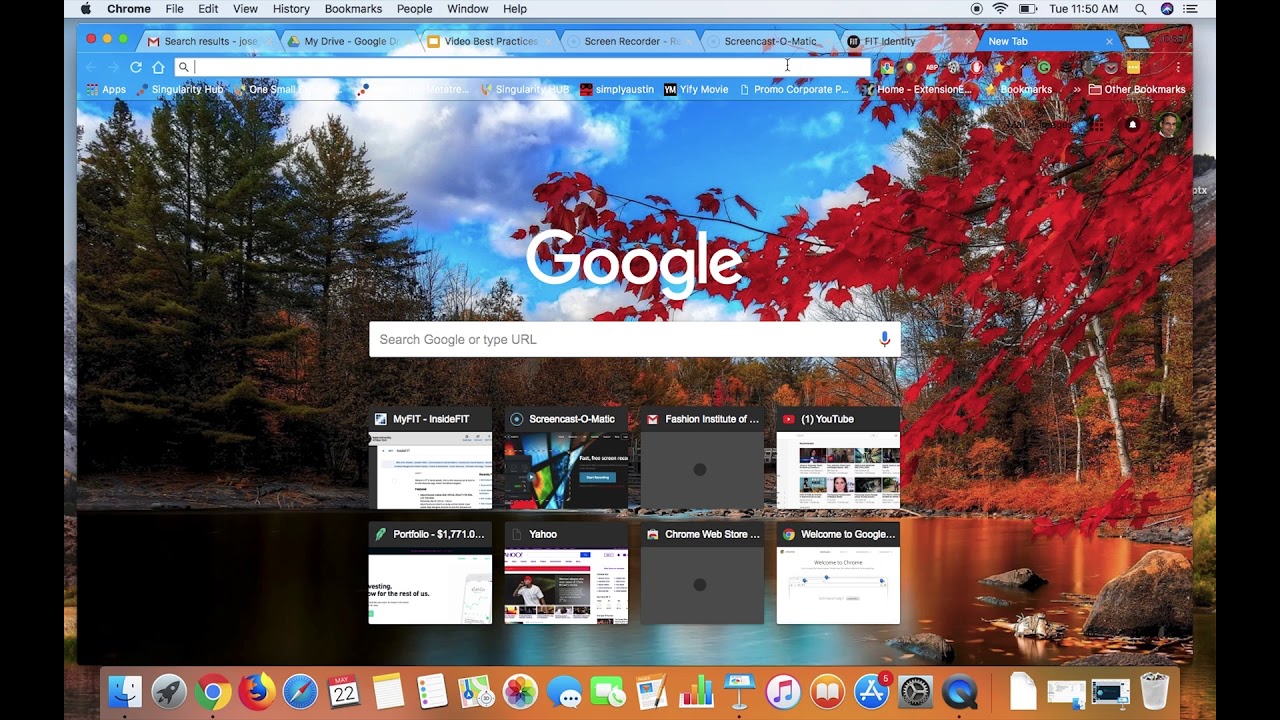Open Google notifications bell icon
This screenshot has width=1280, height=720.
[1132, 125]
